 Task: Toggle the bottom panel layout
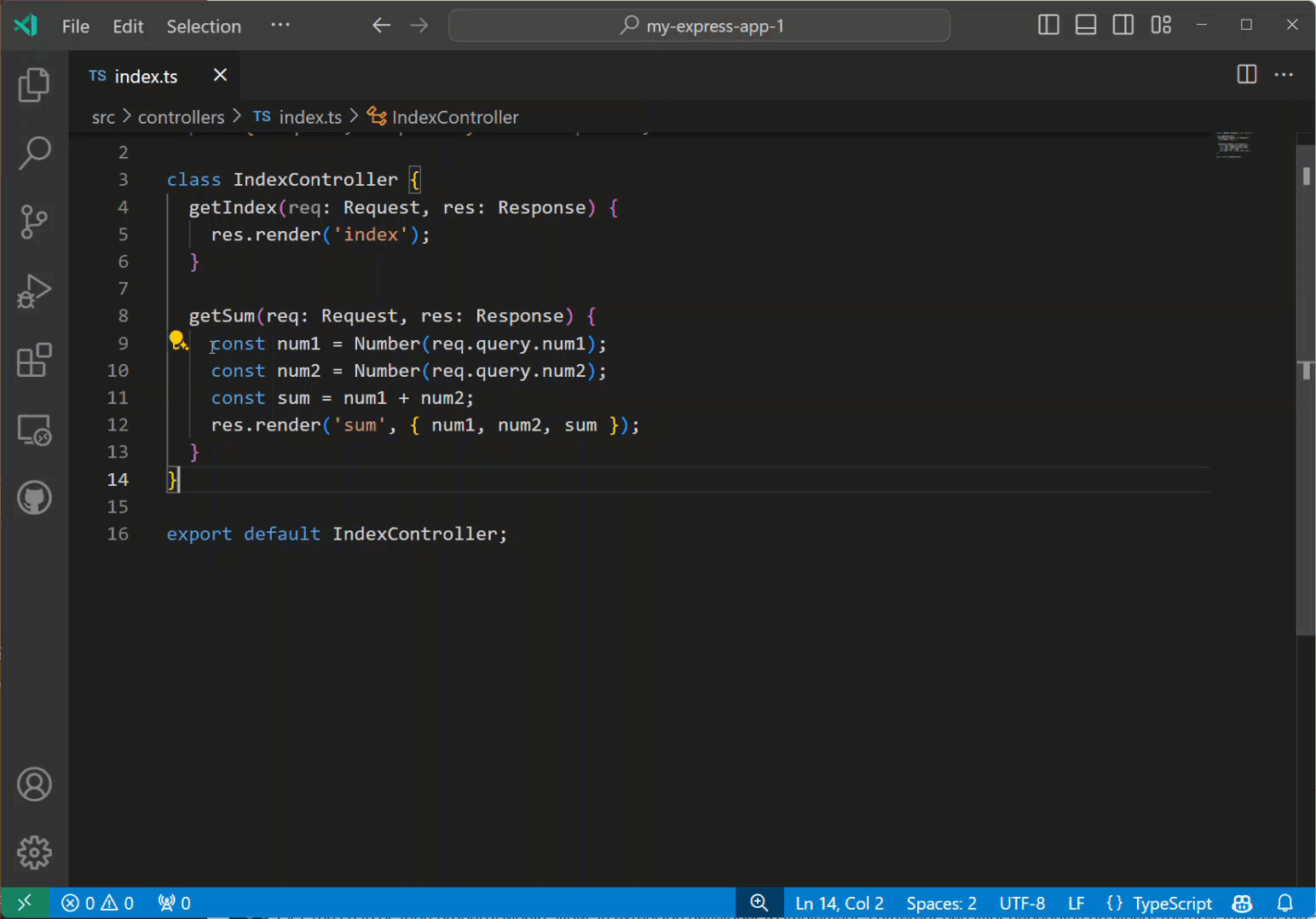[x=1085, y=25]
